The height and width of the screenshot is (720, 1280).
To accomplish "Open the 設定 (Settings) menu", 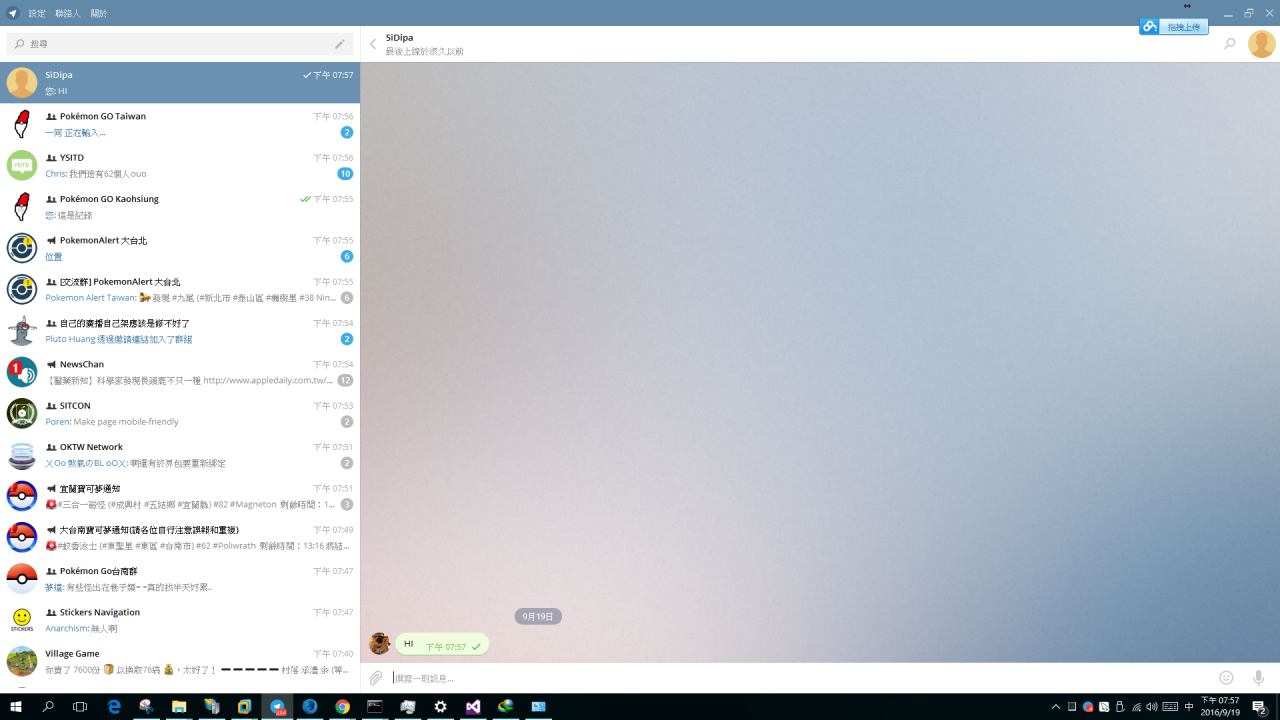I will (37, 13).
